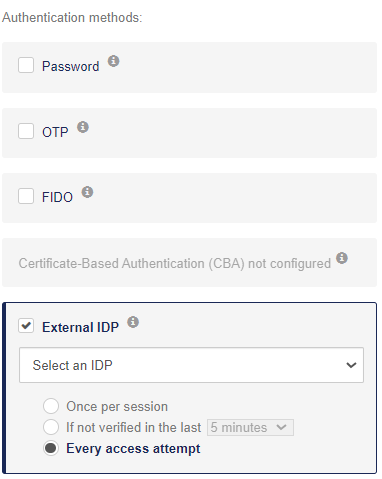
Task: Open the Select an IDP dropdown
Action: pyautogui.click(x=191, y=365)
